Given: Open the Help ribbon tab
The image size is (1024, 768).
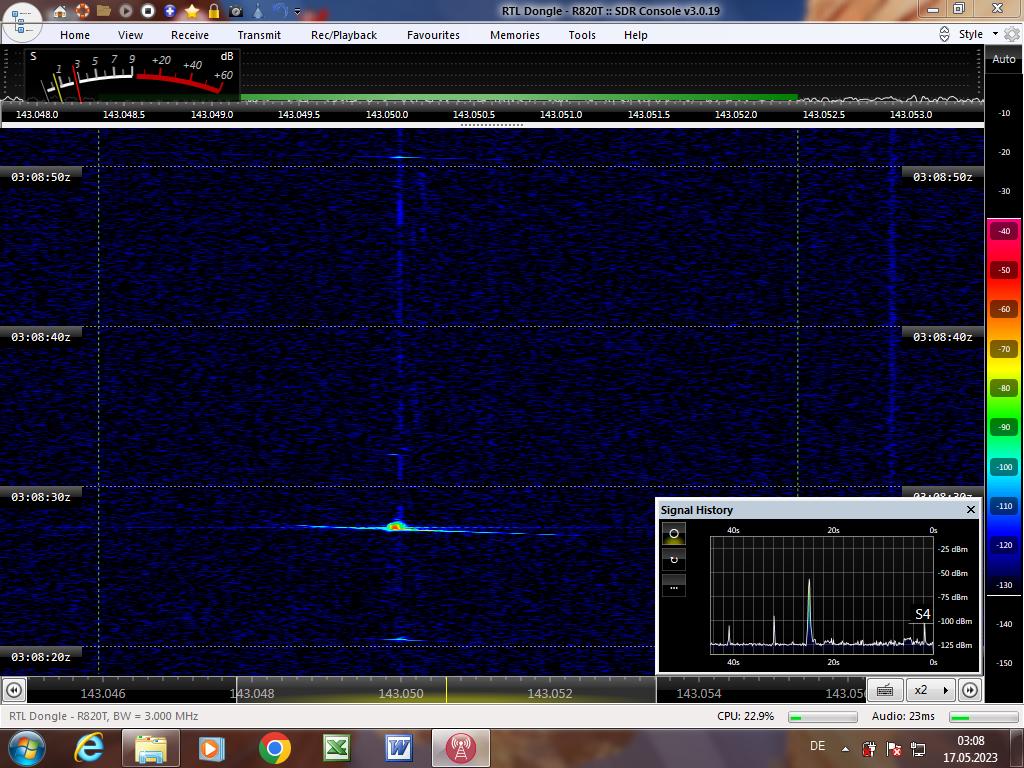Looking at the screenshot, I should click(635, 35).
